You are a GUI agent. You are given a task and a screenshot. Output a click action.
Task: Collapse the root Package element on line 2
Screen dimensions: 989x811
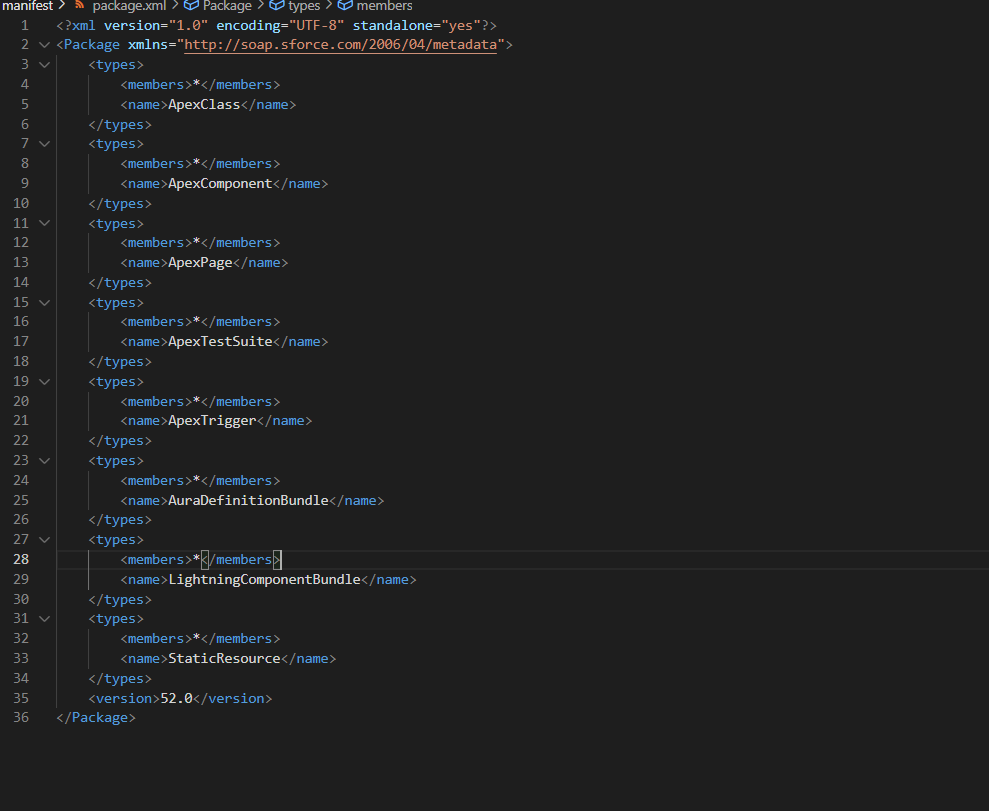44,44
